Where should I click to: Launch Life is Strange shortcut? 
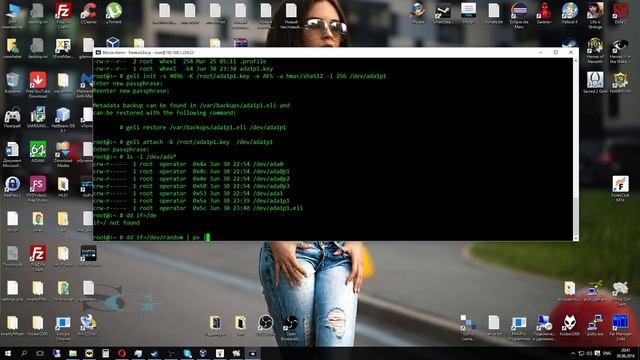(x=595, y=15)
